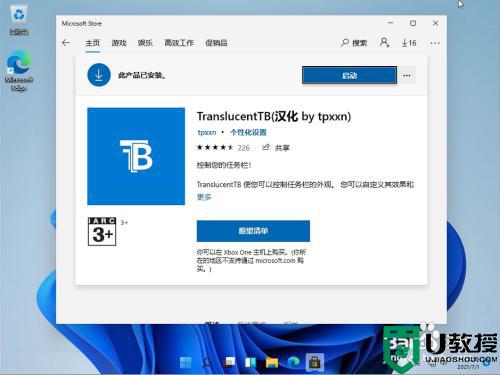Close the Microsoft Store window

435,23
